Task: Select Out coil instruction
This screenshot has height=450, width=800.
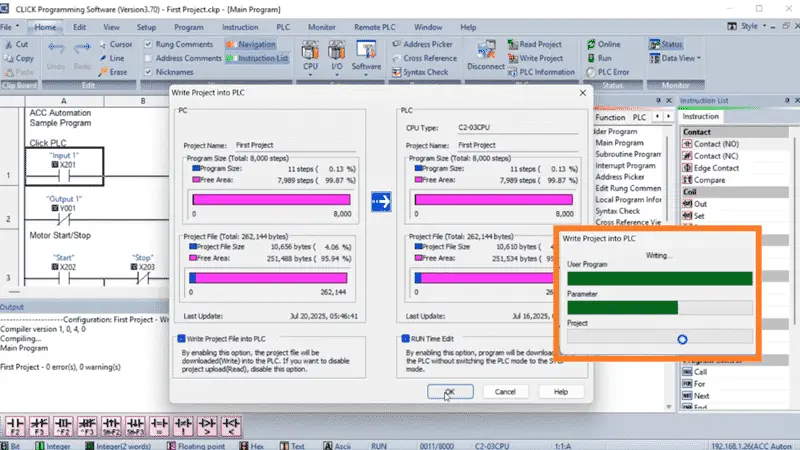Action: coord(695,204)
